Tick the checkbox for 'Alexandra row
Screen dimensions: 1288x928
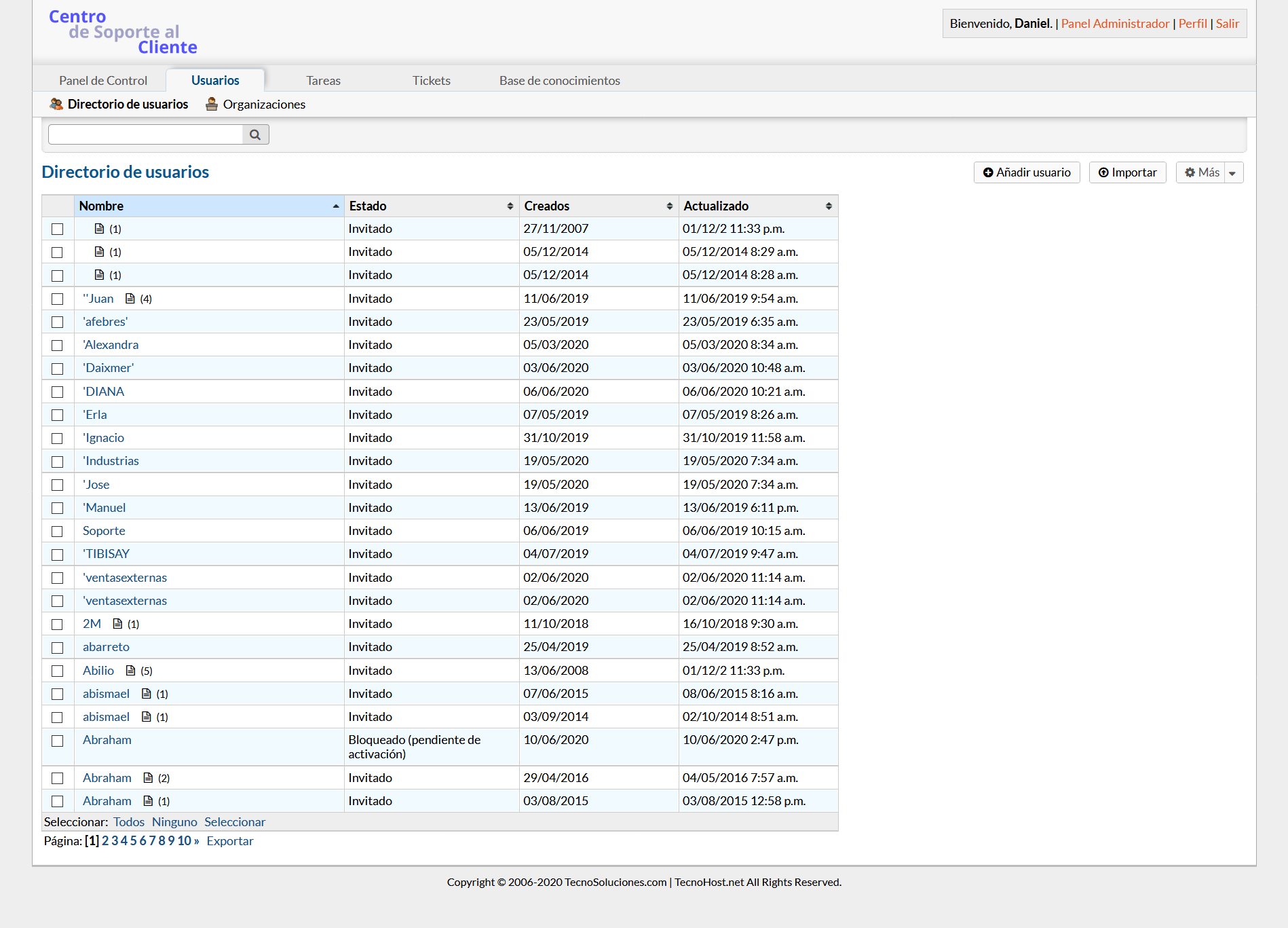click(58, 346)
